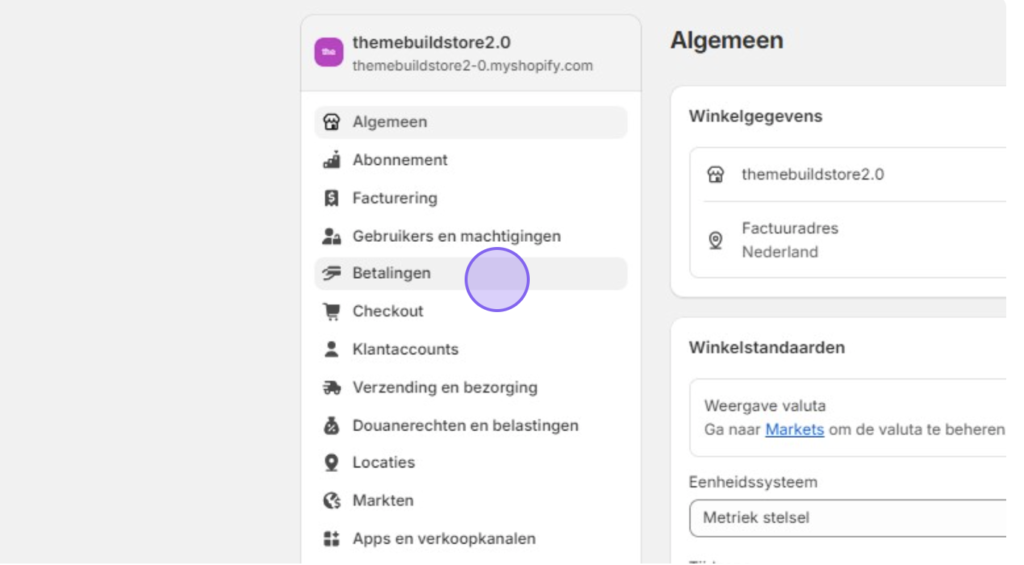Click the Factuuradres location pin icon
1024x565 pixels.
[x=716, y=240]
